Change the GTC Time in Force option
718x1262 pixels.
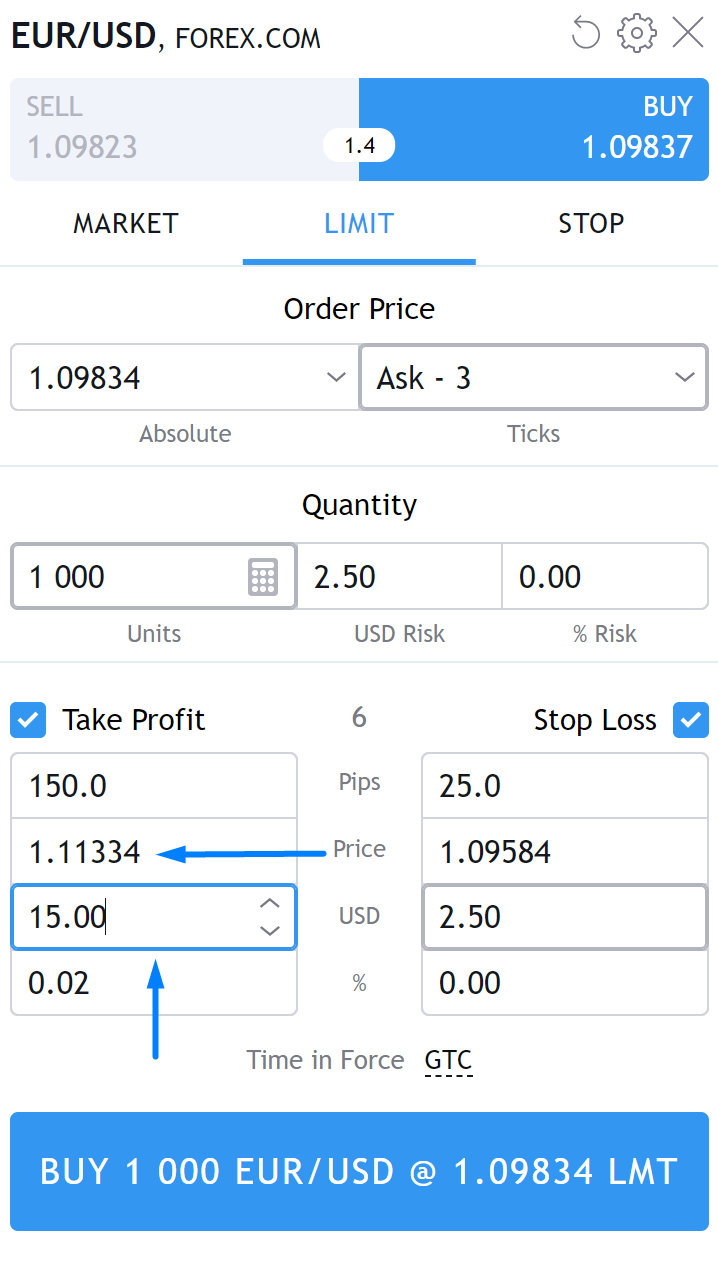(448, 1060)
